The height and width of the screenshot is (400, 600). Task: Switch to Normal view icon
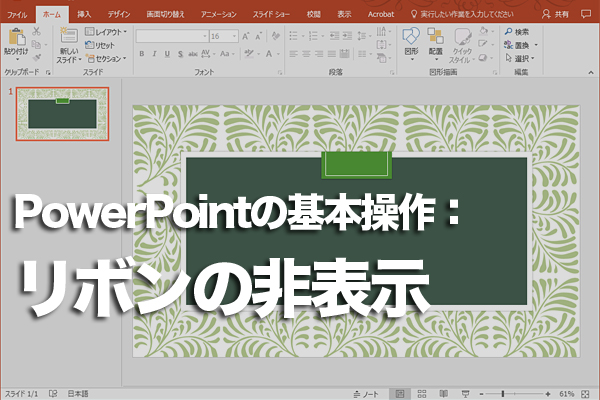399,394
